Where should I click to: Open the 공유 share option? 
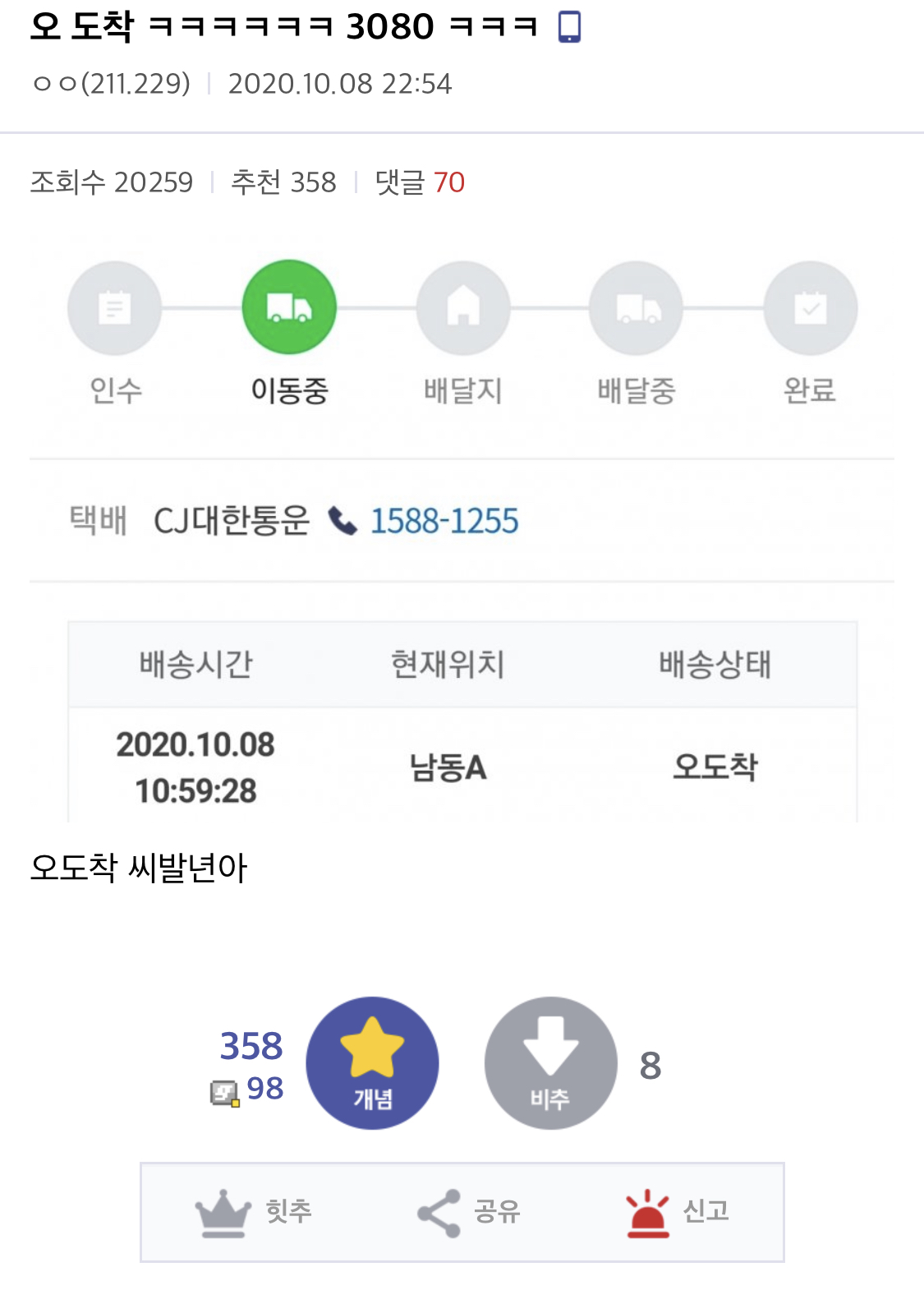pos(469,1213)
